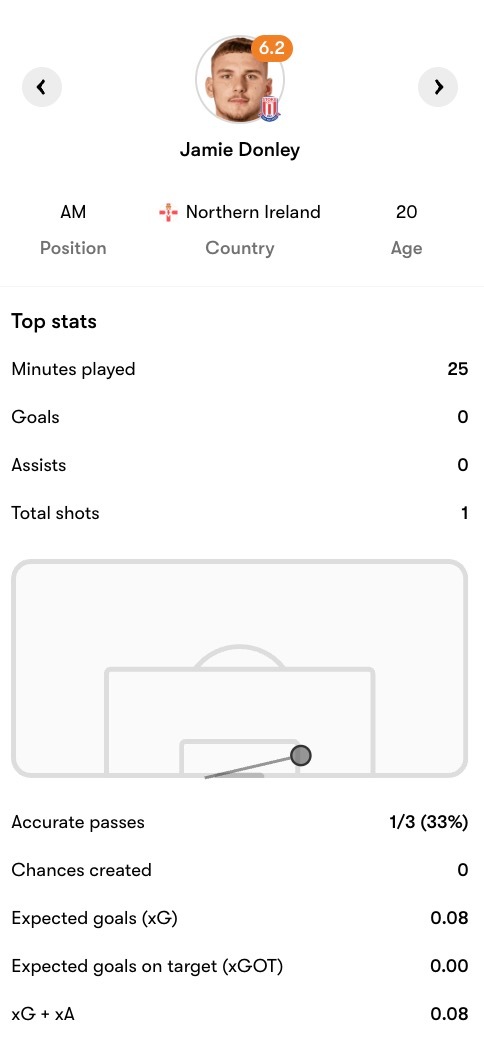Click the Chances created stat row
This screenshot has width=484, height=1042.
tap(239, 870)
